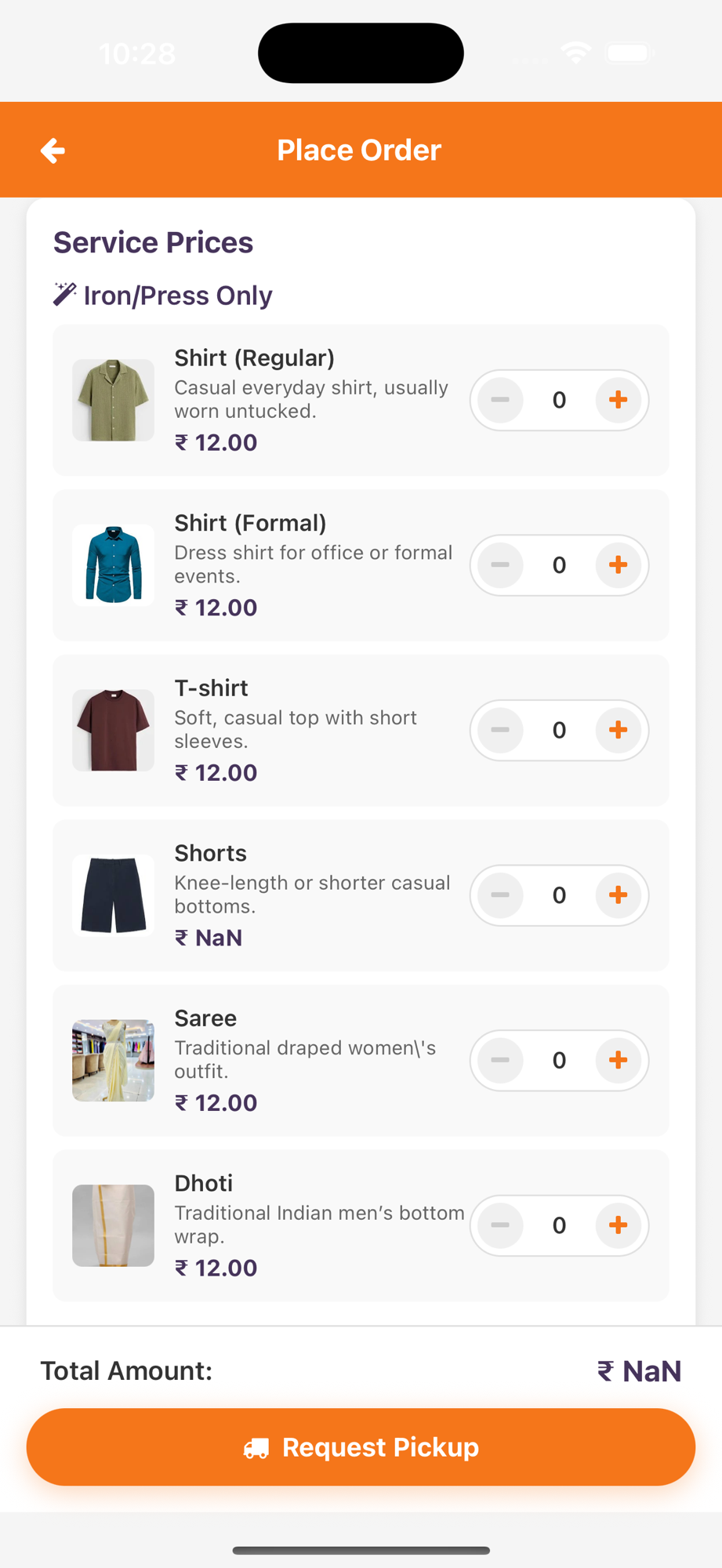Tap the maroon T-shirt thumbnail
Screen dimensions: 722x1568
[x=113, y=730]
